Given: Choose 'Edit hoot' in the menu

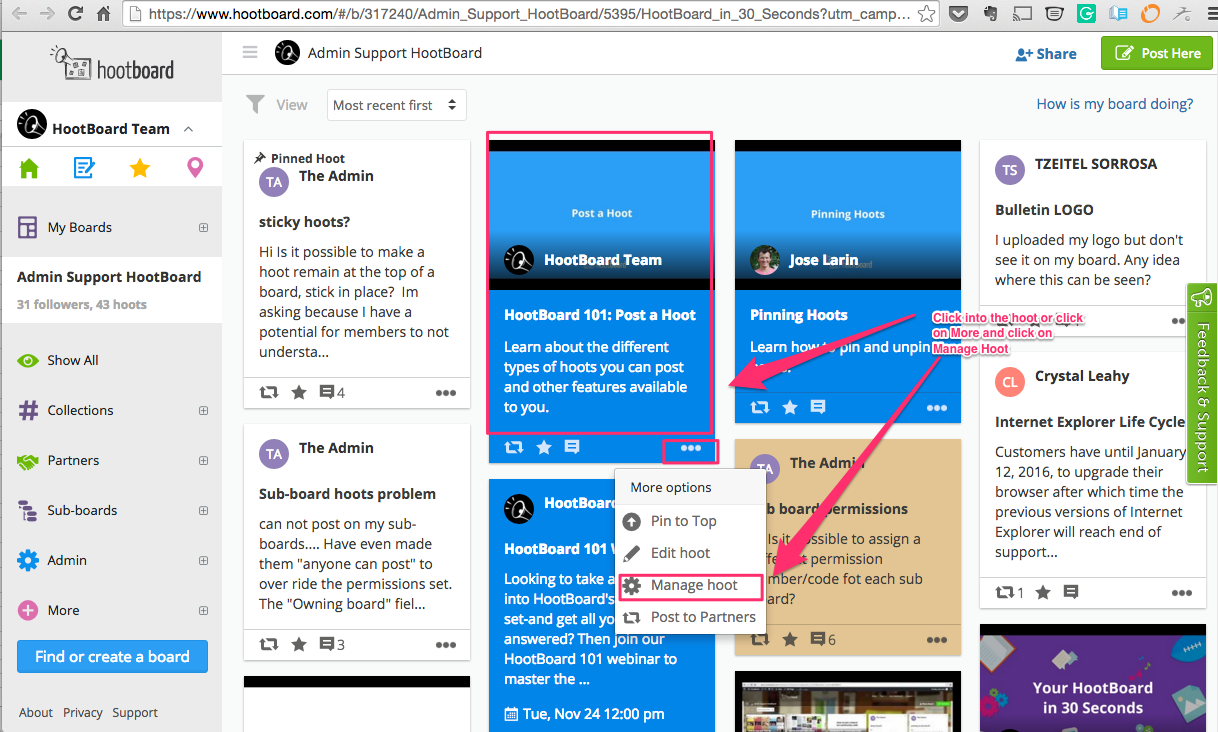Looking at the screenshot, I should click(x=690, y=553).
